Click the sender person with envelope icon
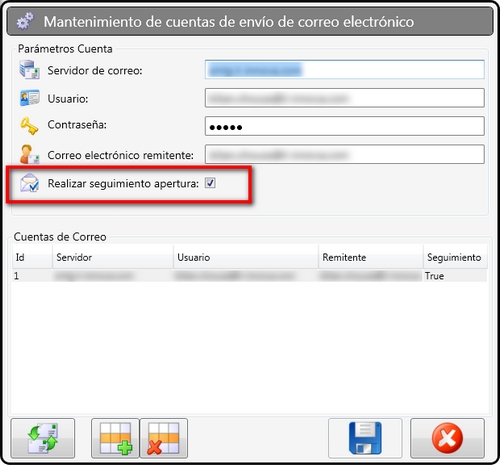This screenshot has width=500, height=465. point(29,154)
